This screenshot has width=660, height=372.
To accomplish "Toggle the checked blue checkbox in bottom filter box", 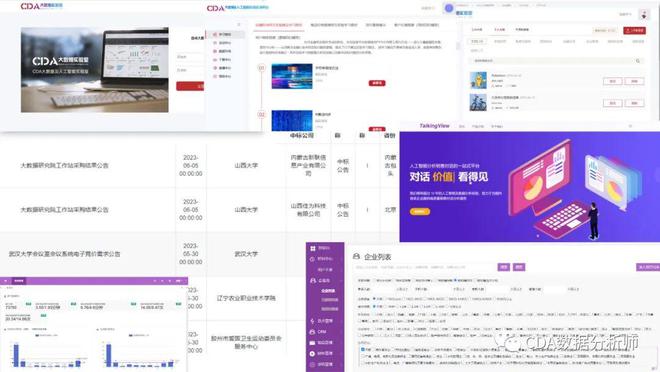I will click(x=363, y=349).
